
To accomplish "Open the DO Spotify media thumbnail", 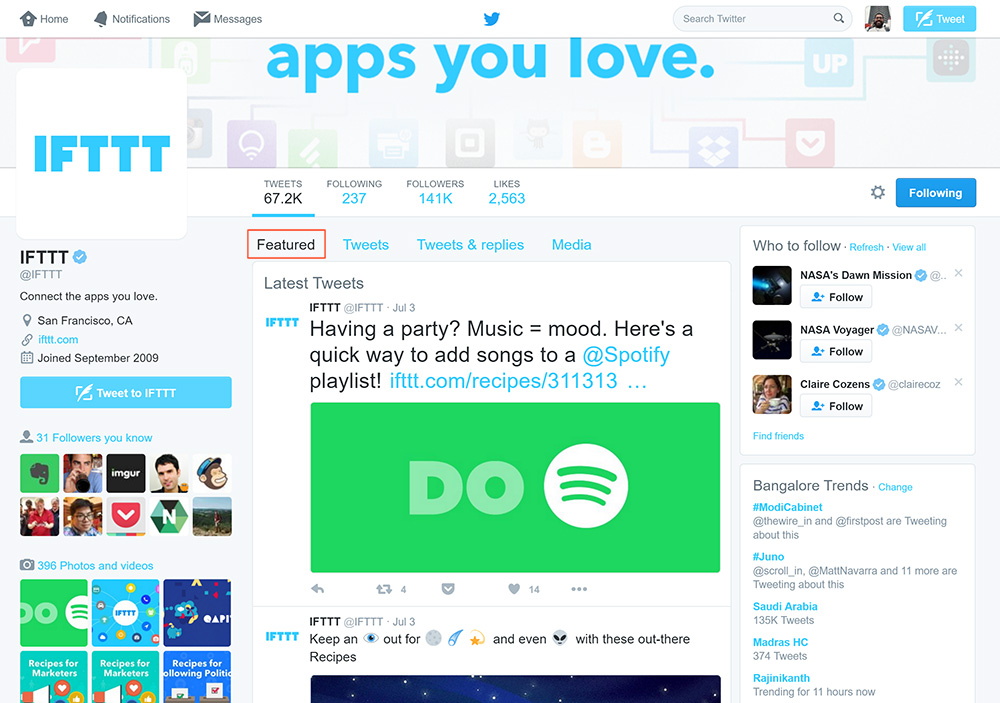I will coord(54,613).
